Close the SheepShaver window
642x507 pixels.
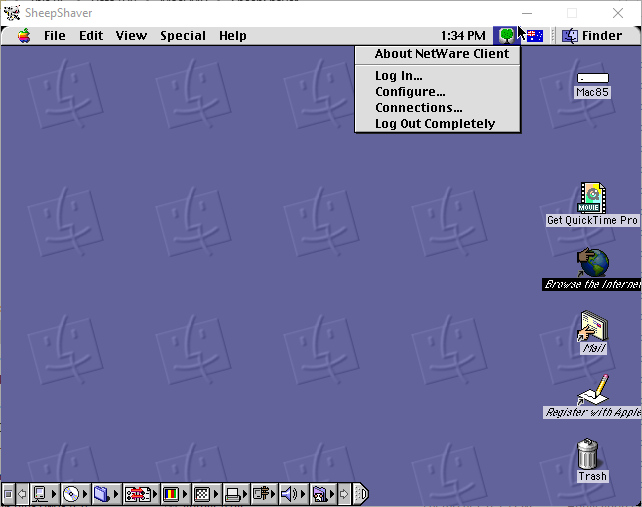pyautogui.click(x=618, y=13)
